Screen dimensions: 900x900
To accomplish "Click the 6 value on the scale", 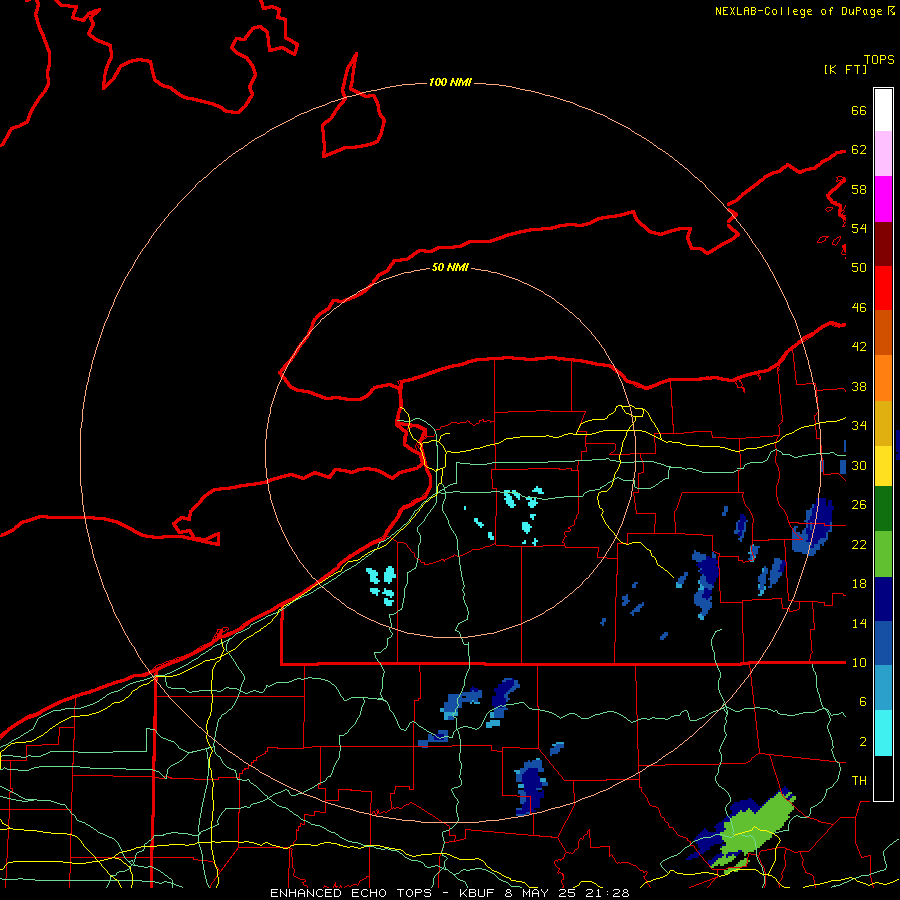I will click(863, 702).
